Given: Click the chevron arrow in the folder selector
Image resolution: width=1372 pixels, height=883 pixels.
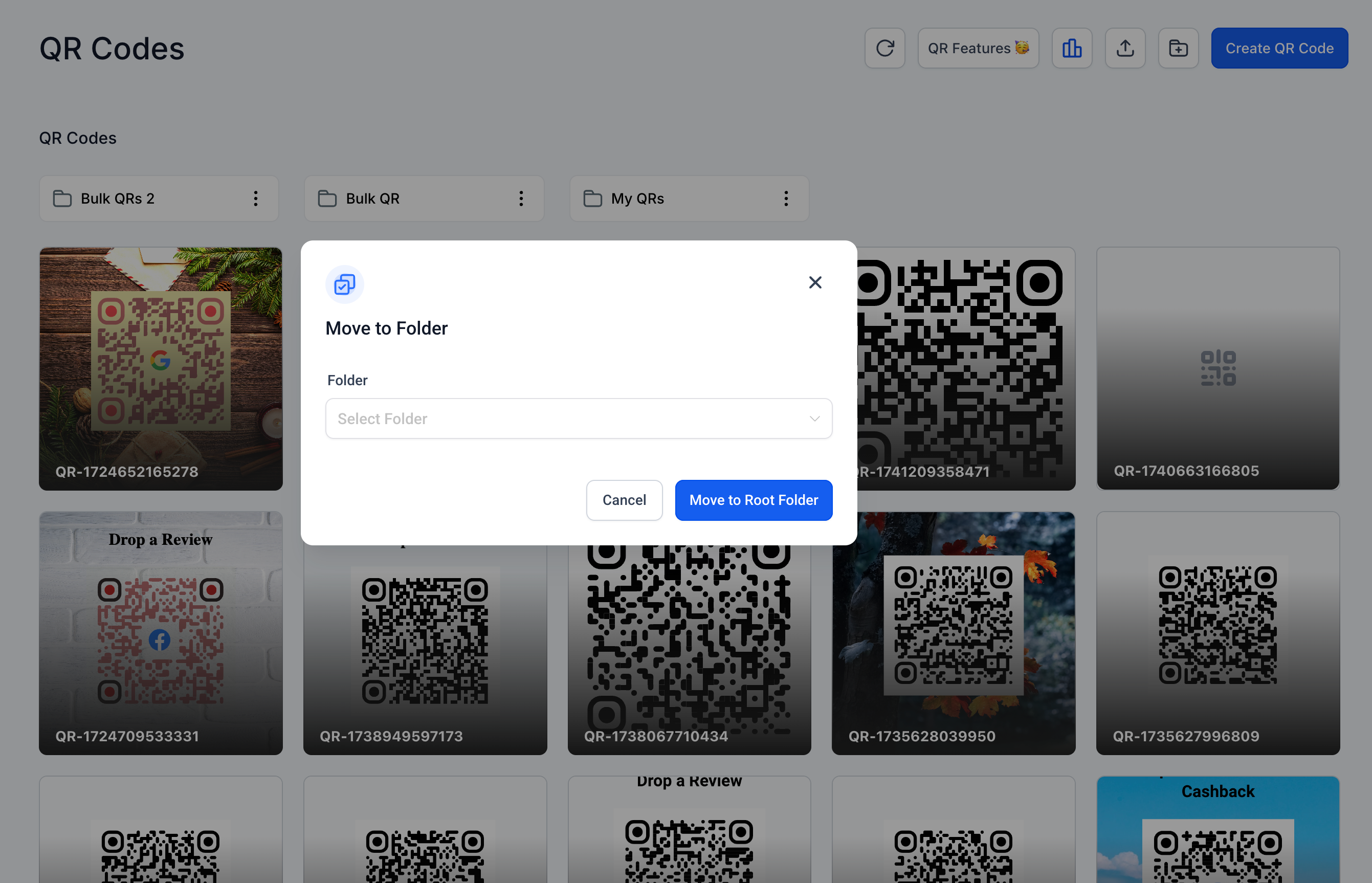Looking at the screenshot, I should [814, 418].
